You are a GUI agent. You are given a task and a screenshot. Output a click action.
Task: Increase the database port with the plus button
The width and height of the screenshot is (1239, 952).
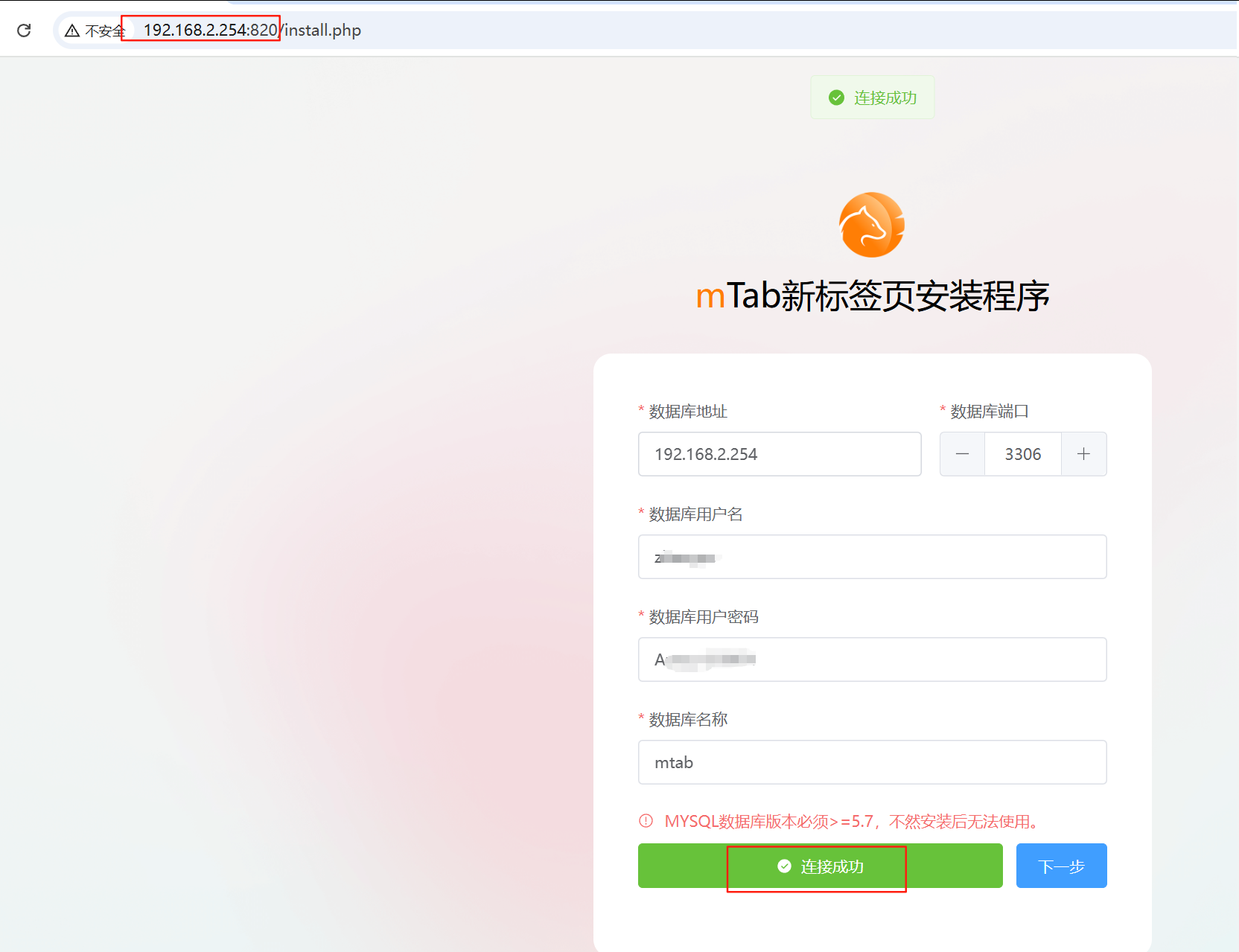(1084, 454)
